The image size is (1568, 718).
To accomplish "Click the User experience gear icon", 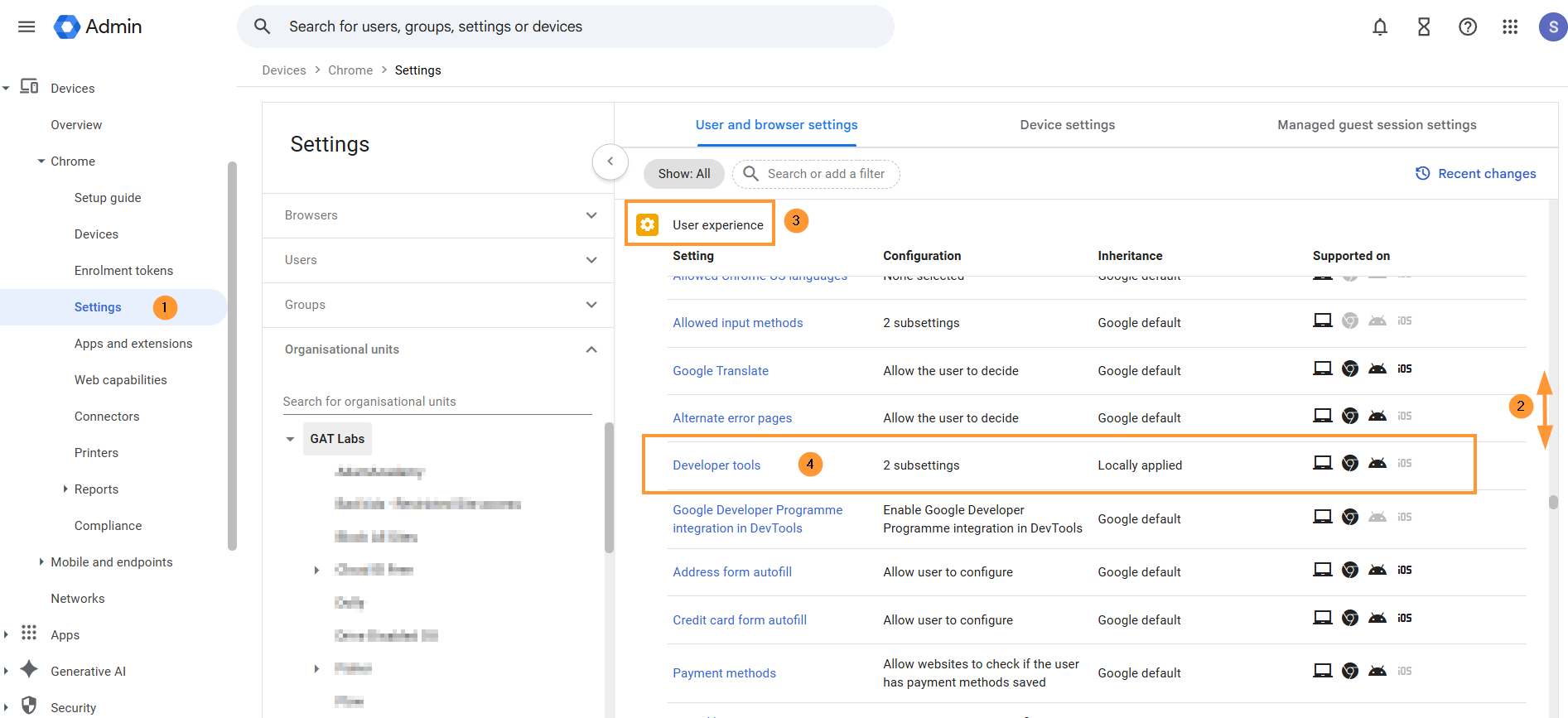I will tap(647, 224).
